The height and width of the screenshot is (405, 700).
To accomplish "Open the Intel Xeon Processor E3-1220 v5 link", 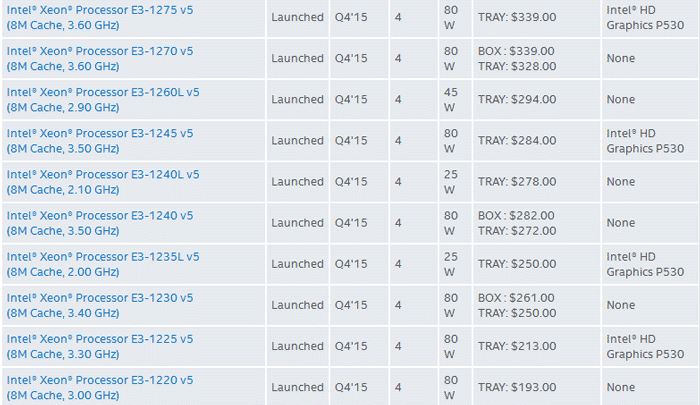I will point(100,387).
